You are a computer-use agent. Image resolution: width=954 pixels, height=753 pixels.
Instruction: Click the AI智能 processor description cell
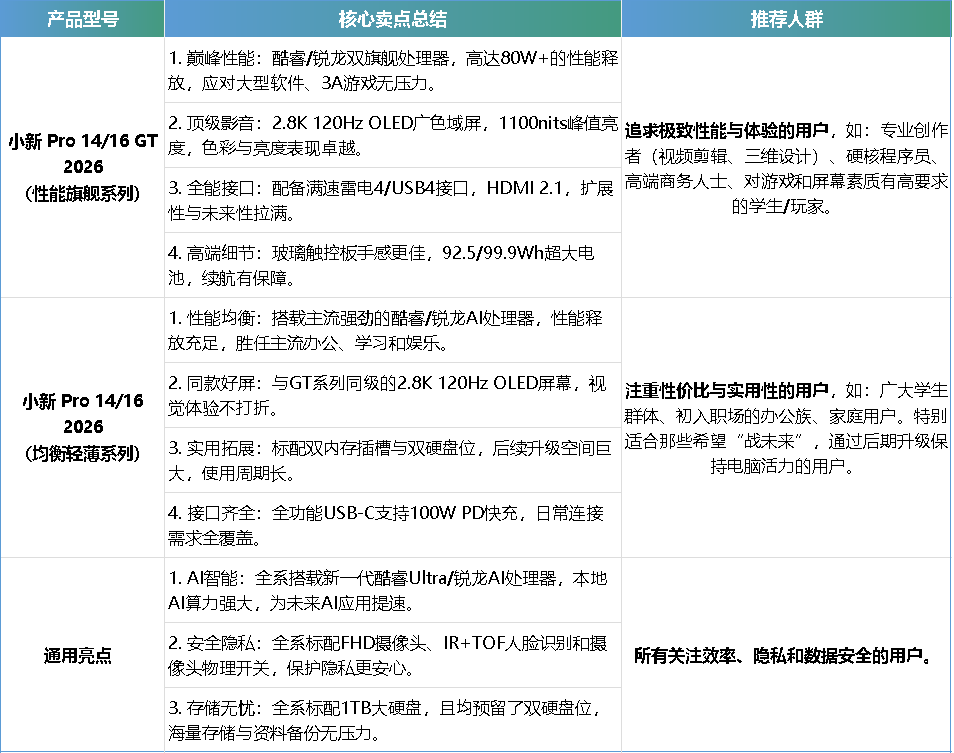(392, 590)
